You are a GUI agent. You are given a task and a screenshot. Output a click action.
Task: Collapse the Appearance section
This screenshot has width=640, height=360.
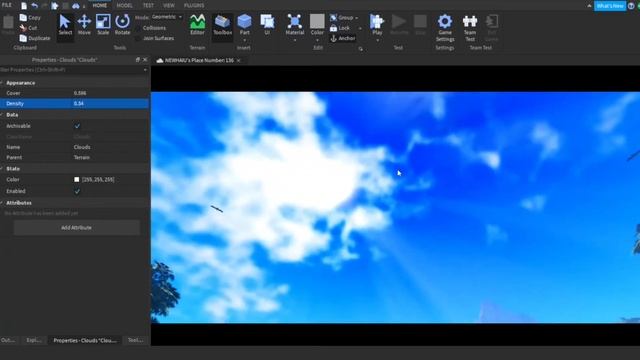2,83
